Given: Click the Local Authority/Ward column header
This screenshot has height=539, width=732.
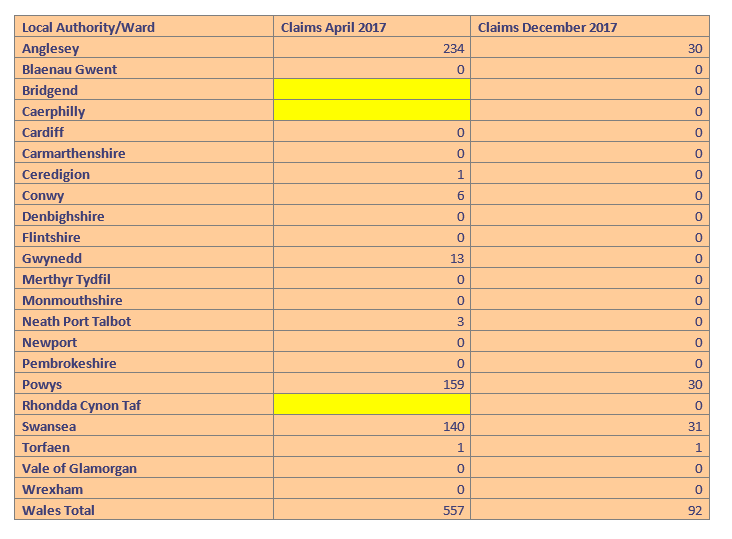Looking at the screenshot, I should (88, 27).
